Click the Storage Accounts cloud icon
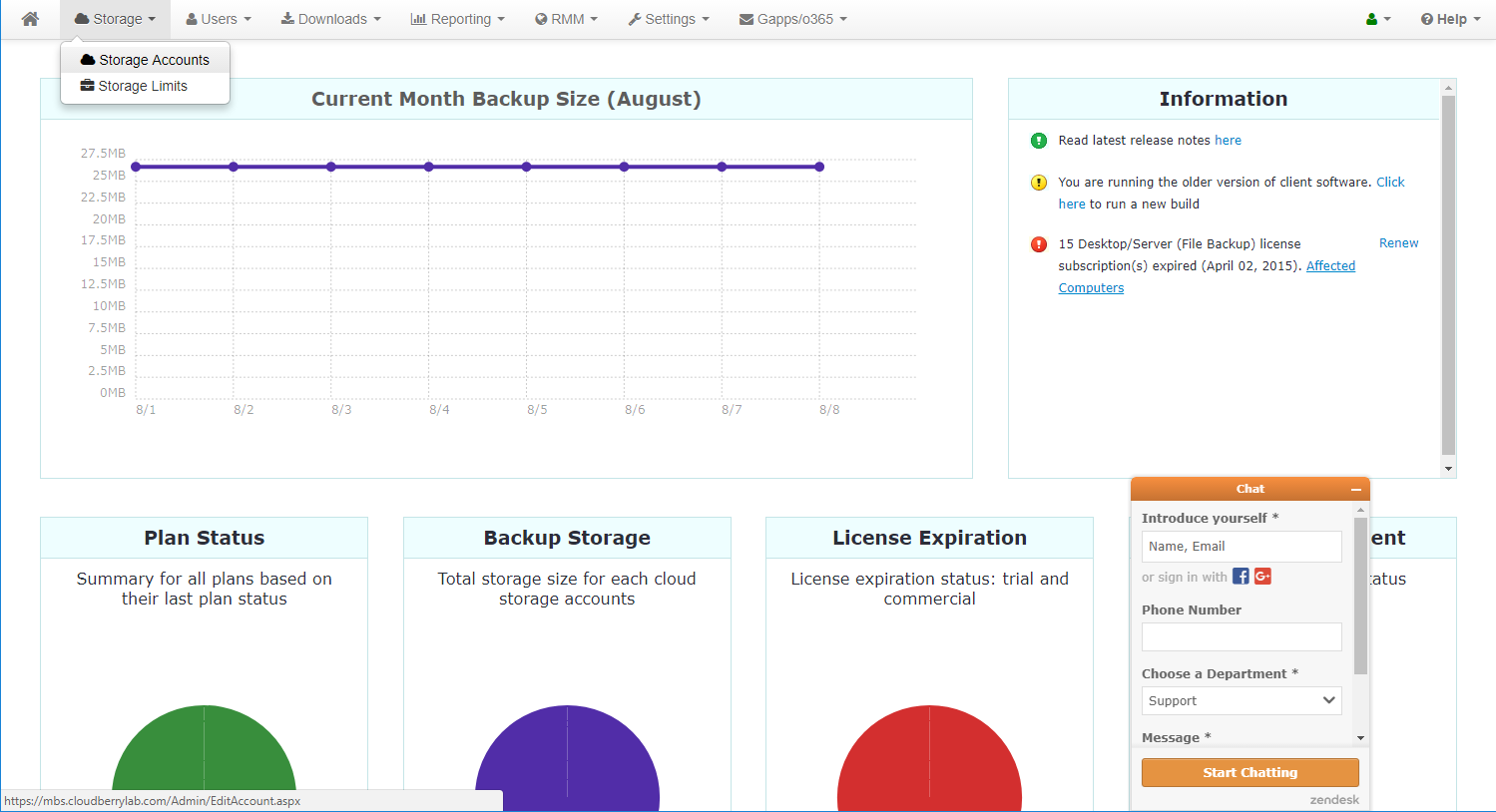 pos(88,60)
